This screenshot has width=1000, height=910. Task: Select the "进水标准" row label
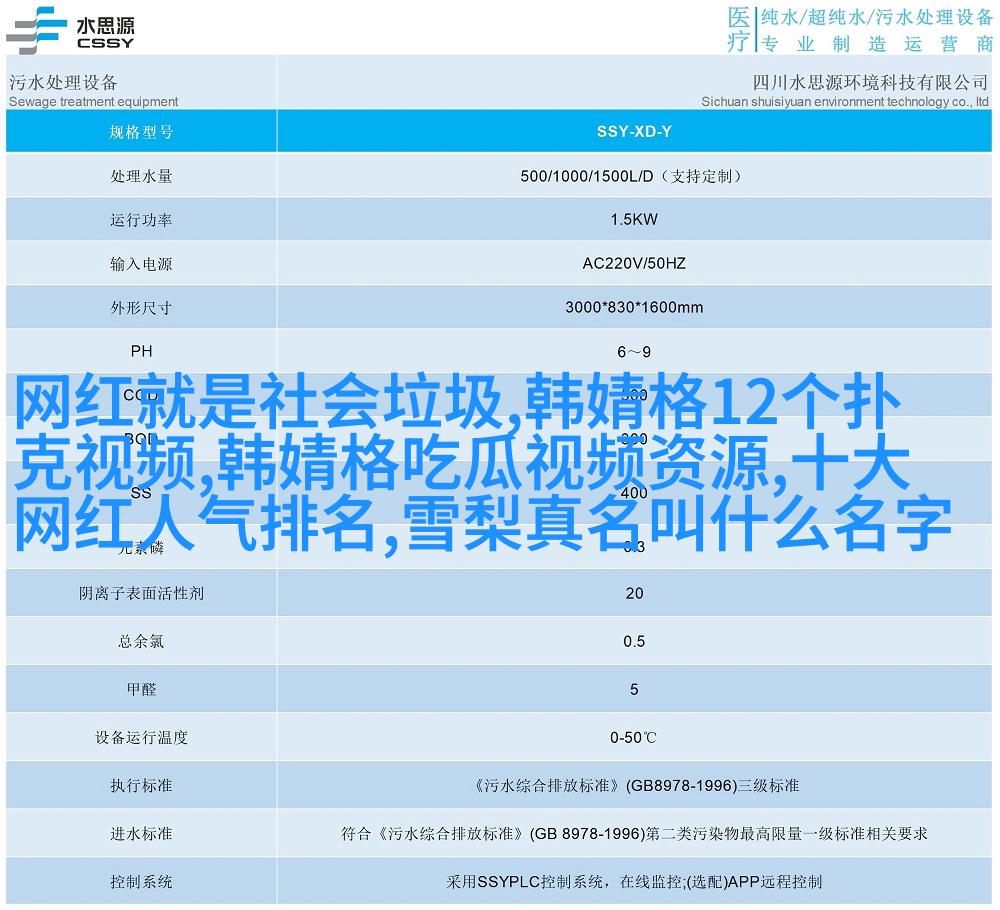141,833
